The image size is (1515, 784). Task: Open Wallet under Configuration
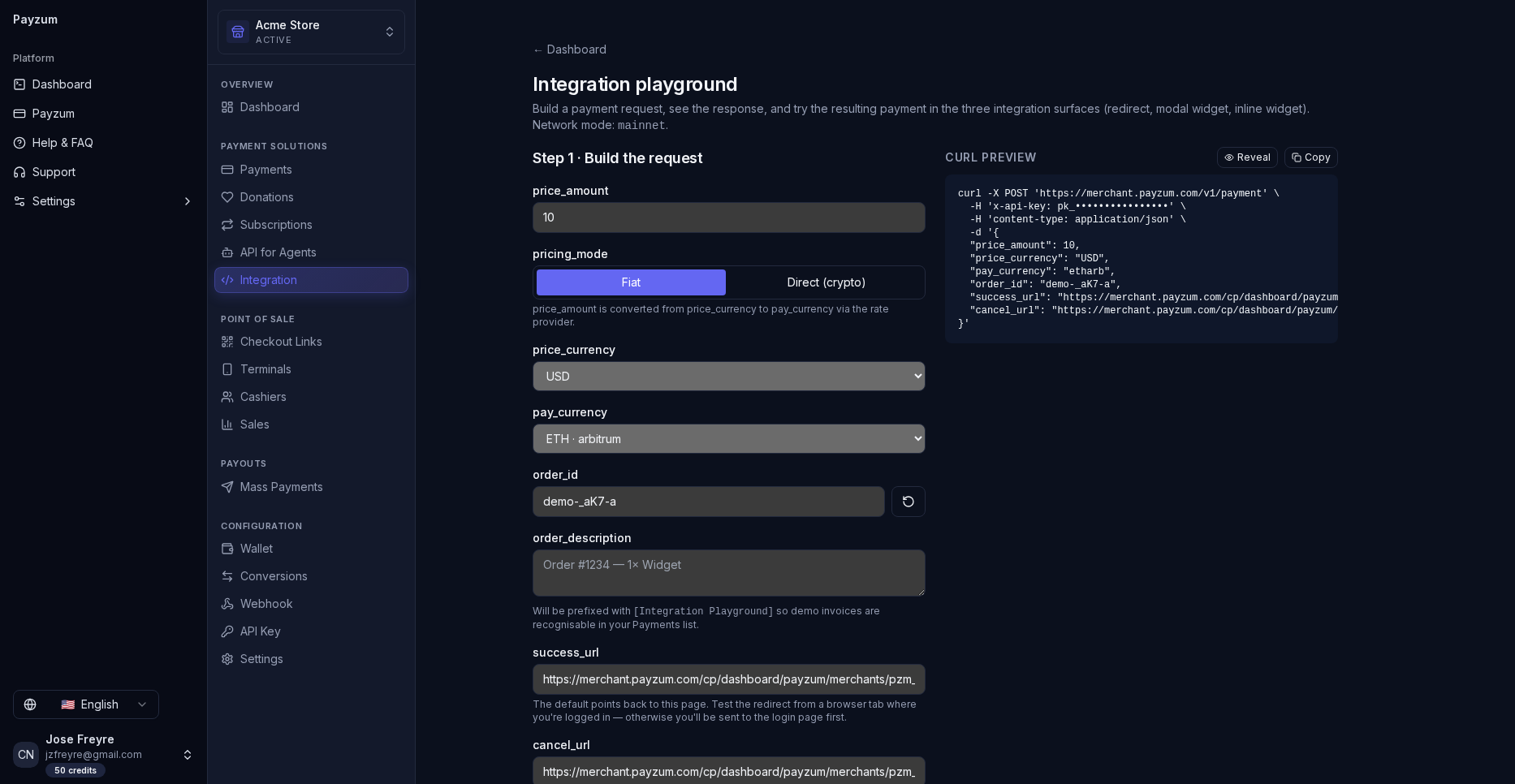click(x=311, y=549)
